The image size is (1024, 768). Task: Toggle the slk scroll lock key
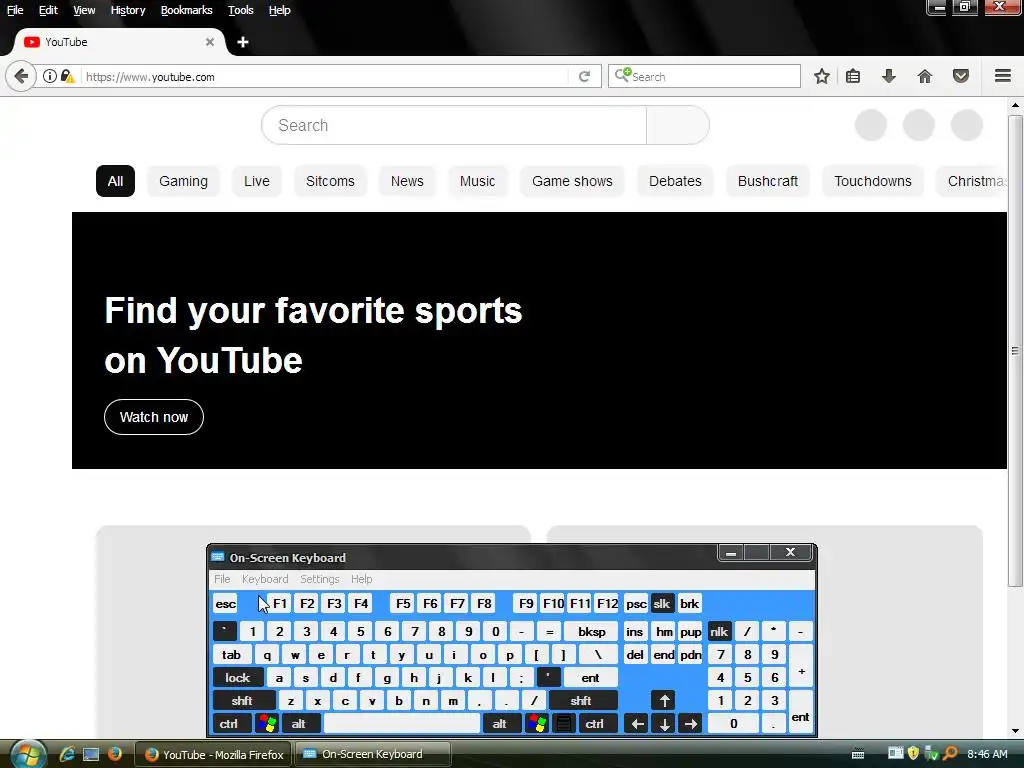[x=662, y=604]
